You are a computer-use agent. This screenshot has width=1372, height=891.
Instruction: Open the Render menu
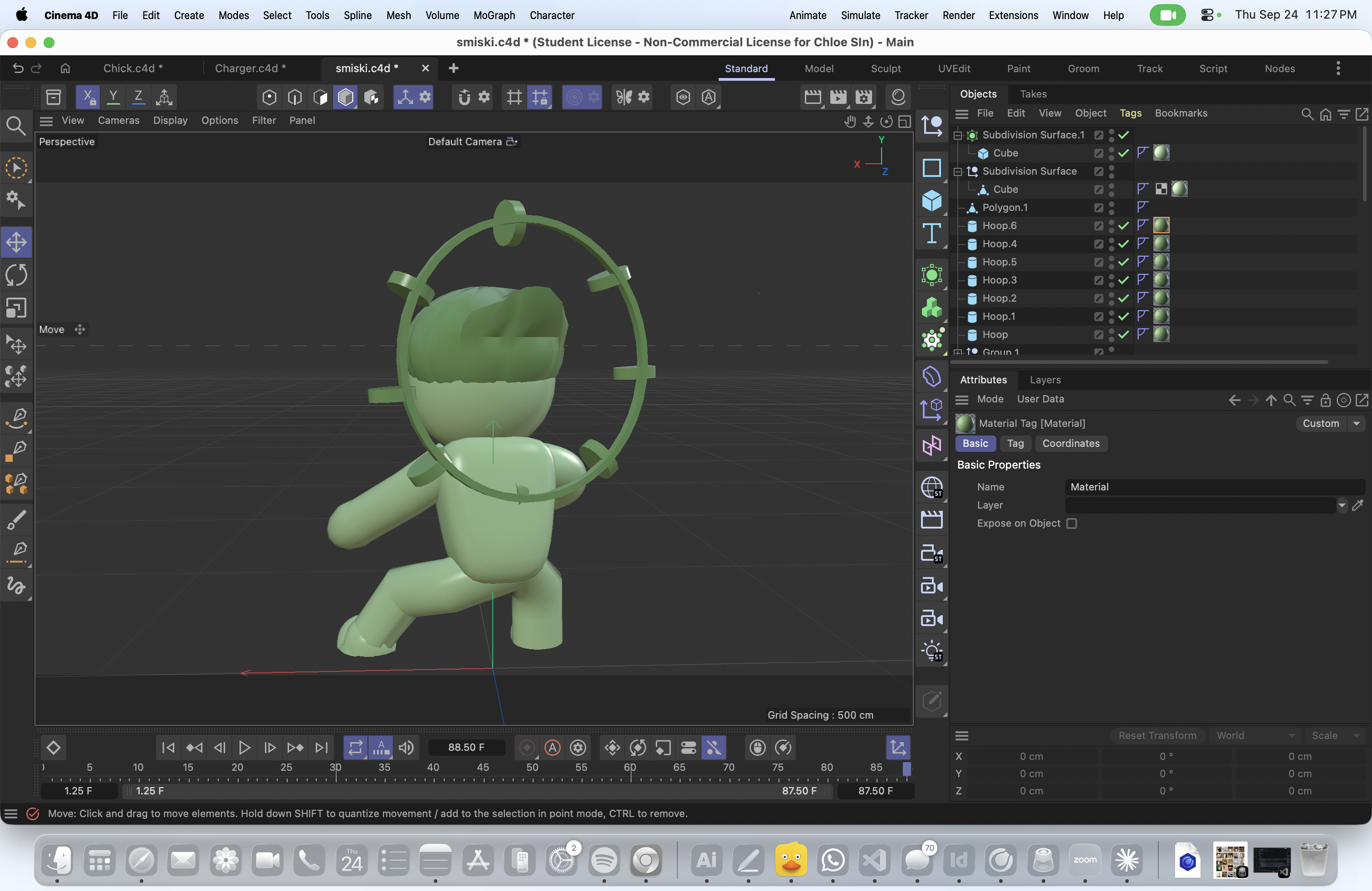click(x=958, y=15)
